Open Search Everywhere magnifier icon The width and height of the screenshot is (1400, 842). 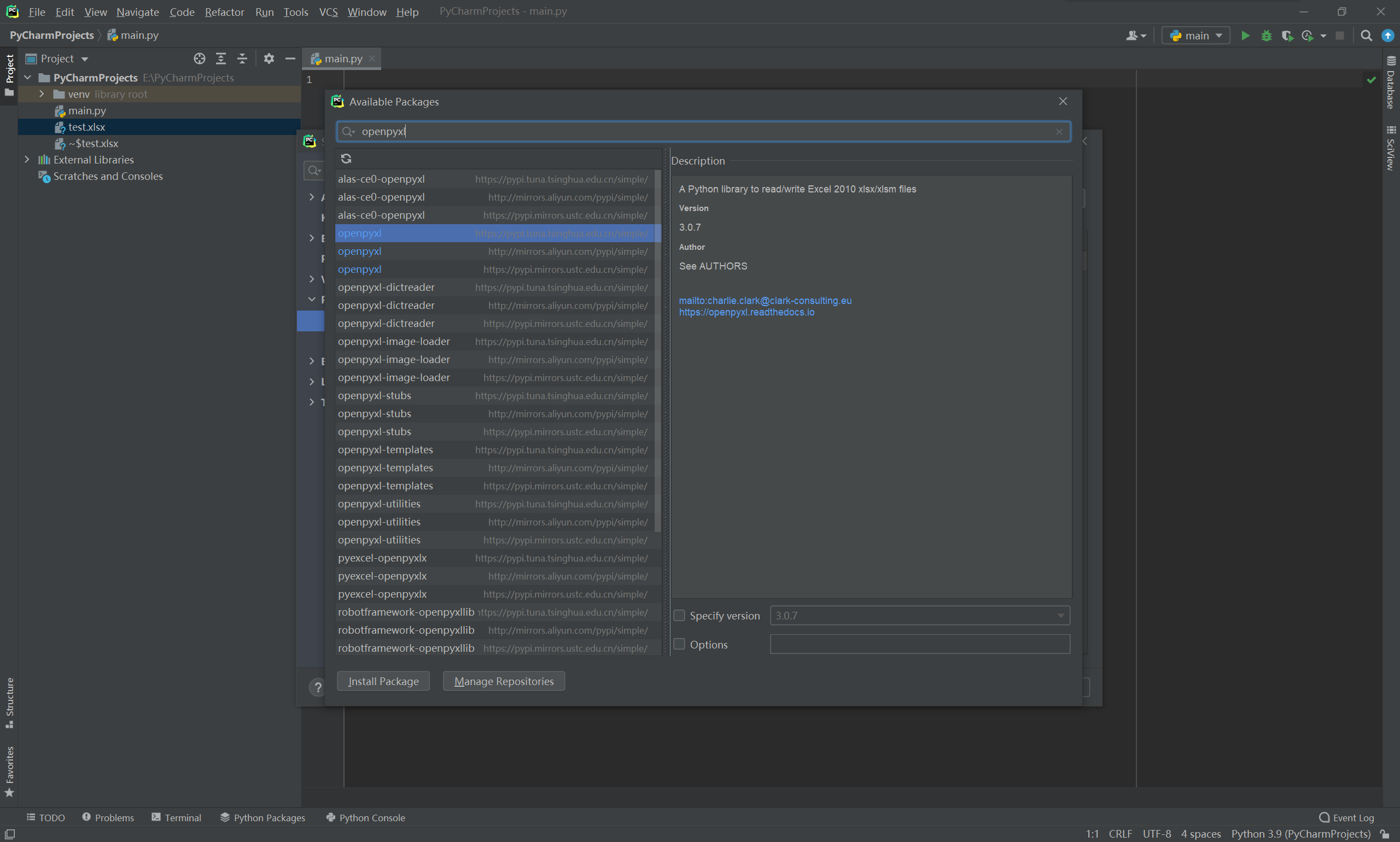(x=1367, y=36)
